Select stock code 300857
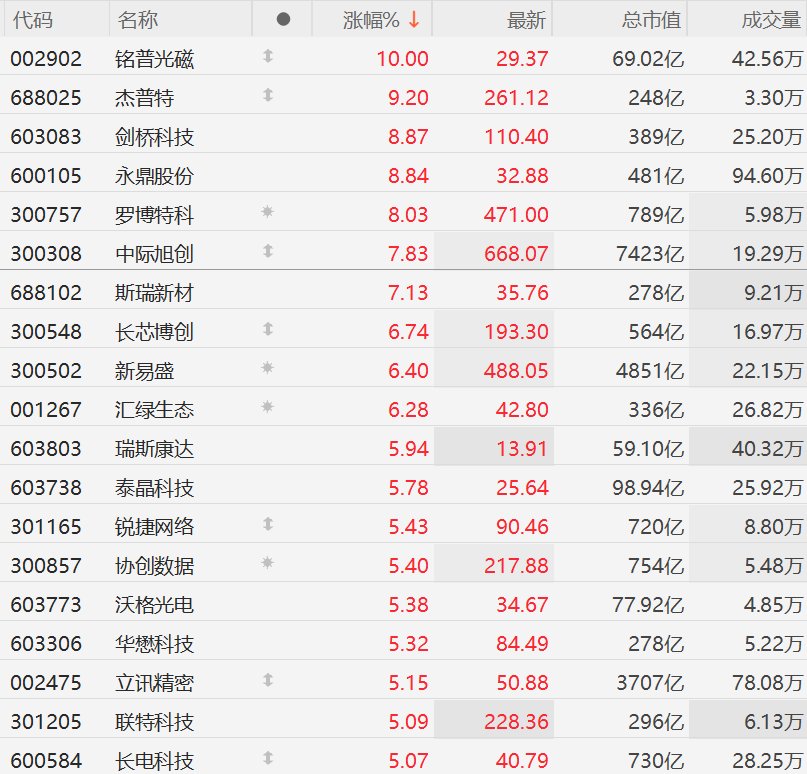The width and height of the screenshot is (807, 774). coord(46,566)
